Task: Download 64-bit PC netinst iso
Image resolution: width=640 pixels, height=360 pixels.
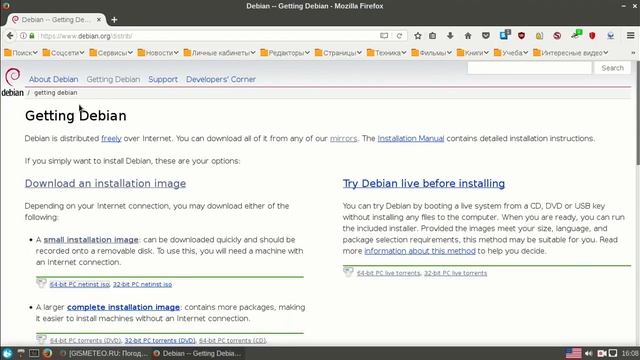Action: pos(80,284)
